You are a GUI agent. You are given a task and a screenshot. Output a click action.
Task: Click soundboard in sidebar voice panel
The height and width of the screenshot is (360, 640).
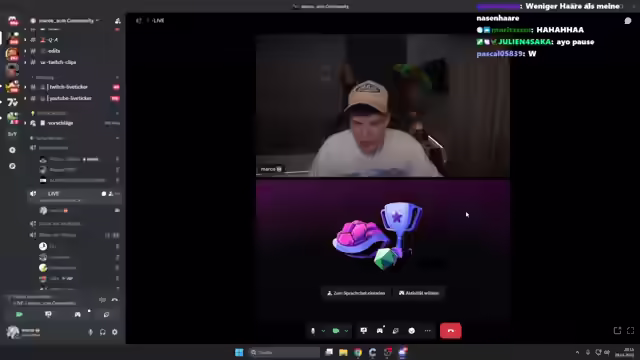[107, 314]
